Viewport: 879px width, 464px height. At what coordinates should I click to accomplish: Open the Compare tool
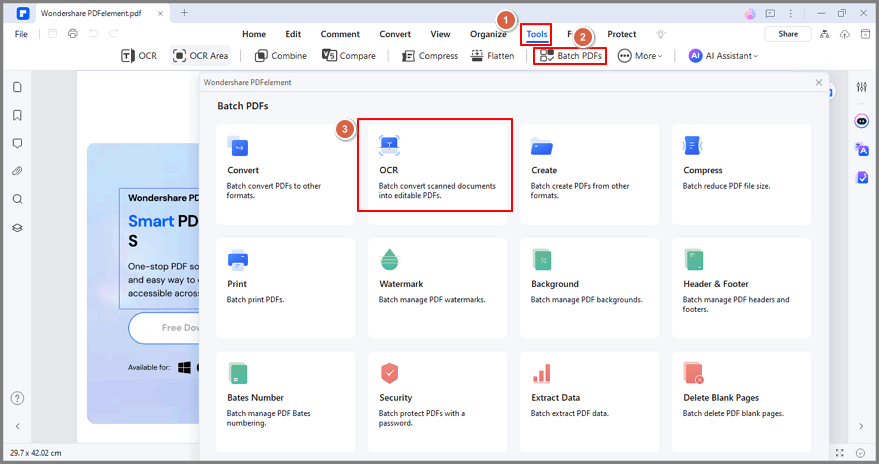349,55
